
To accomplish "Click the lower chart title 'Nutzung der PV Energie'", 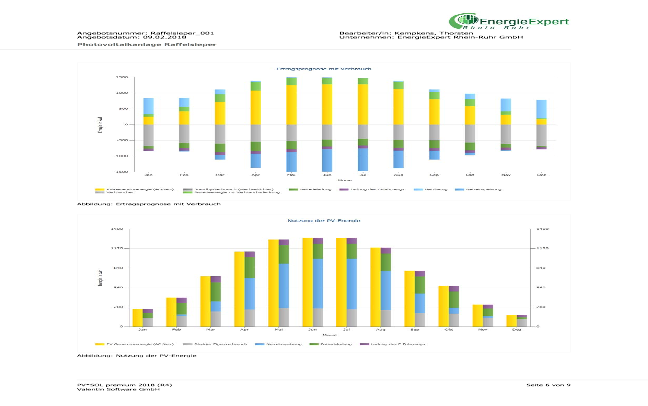I will pyautogui.click(x=324, y=219).
